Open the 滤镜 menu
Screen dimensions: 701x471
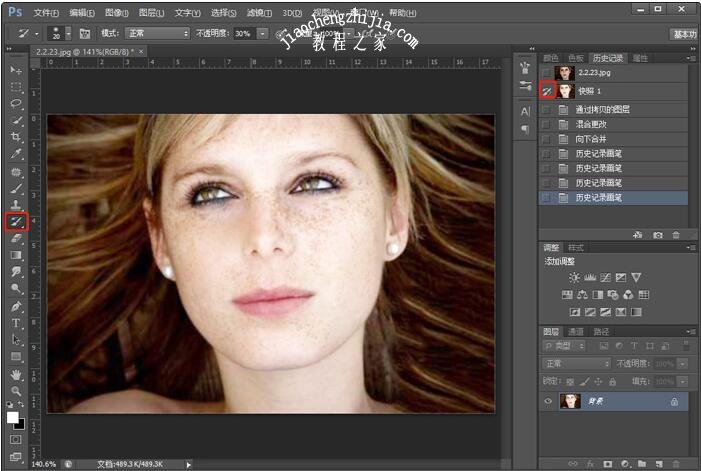click(x=259, y=13)
